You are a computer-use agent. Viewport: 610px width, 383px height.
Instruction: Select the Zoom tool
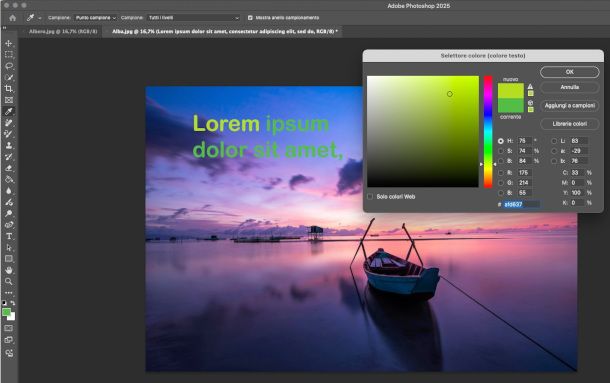[x=9, y=281]
